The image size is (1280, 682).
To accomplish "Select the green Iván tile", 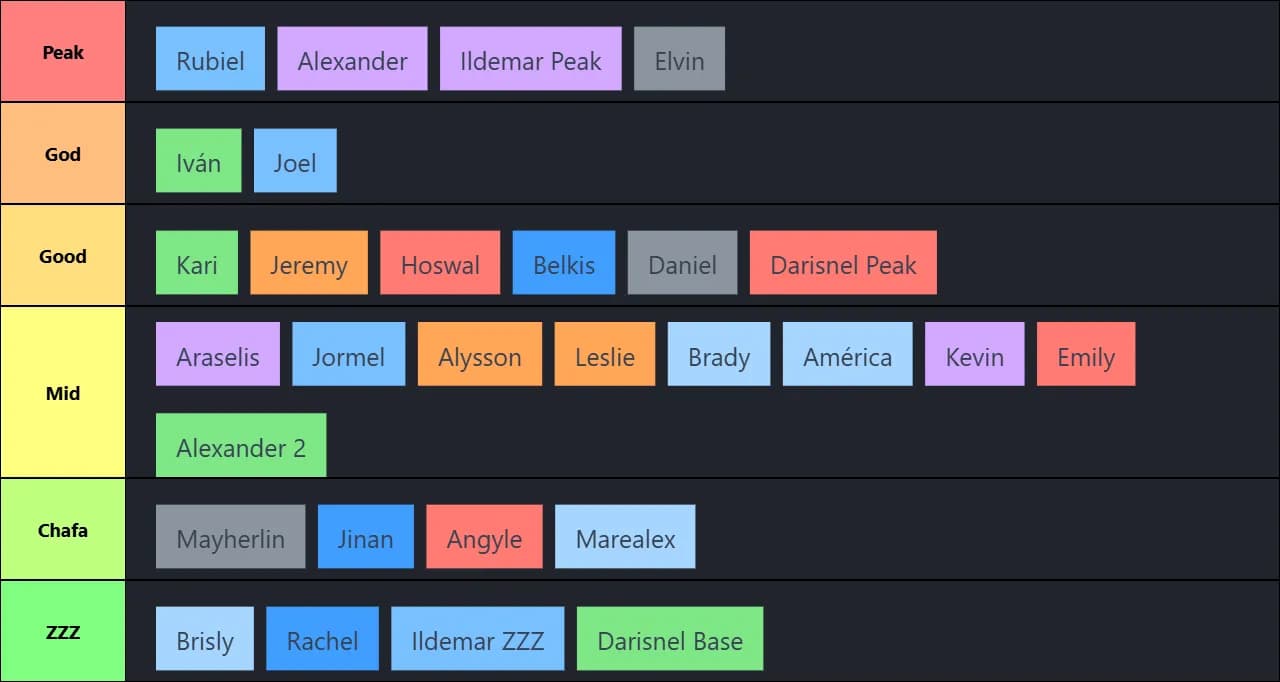I will [x=198, y=161].
